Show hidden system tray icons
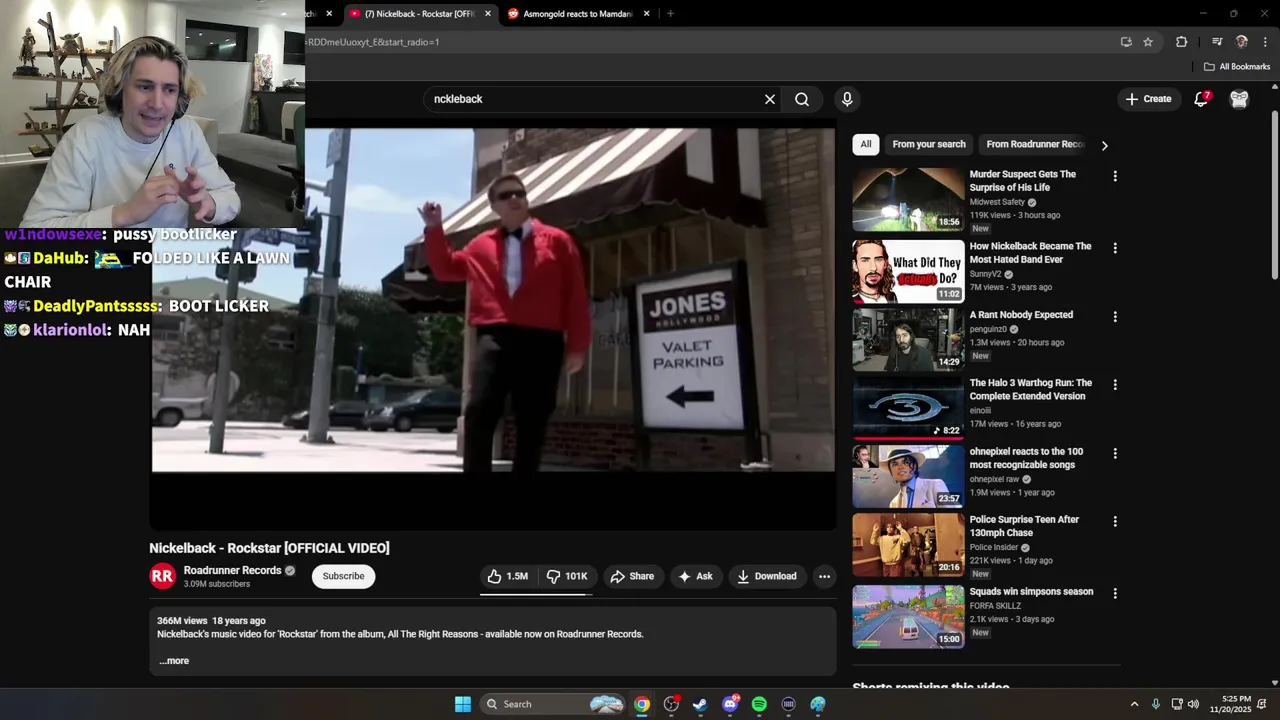 (1134, 704)
